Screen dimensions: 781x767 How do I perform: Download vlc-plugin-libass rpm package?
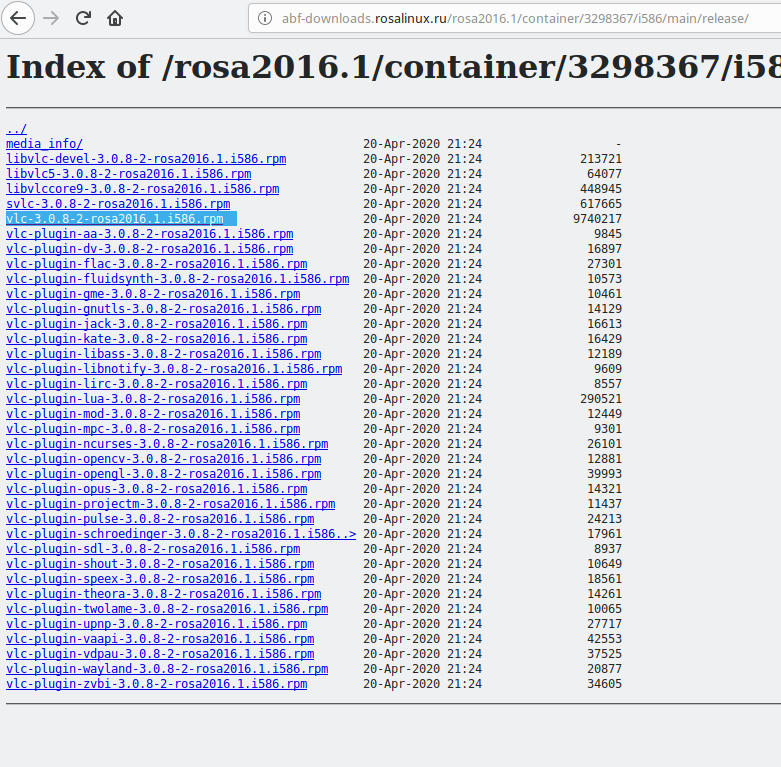coord(163,354)
